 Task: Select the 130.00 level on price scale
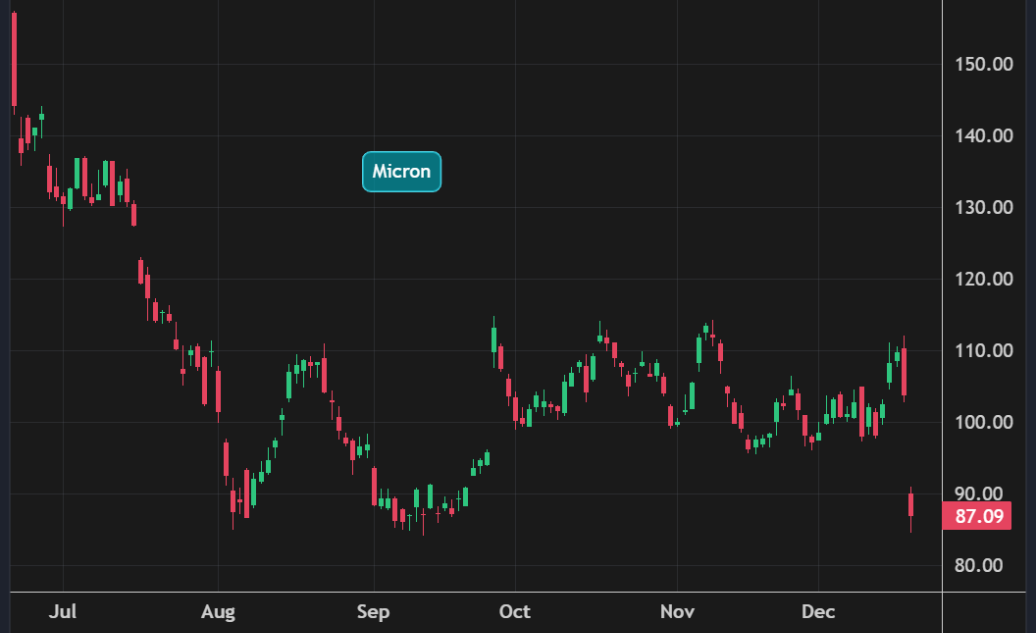pos(979,207)
